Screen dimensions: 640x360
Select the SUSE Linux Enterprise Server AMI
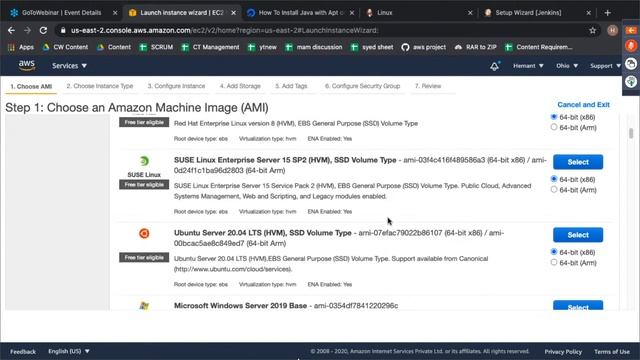578,162
